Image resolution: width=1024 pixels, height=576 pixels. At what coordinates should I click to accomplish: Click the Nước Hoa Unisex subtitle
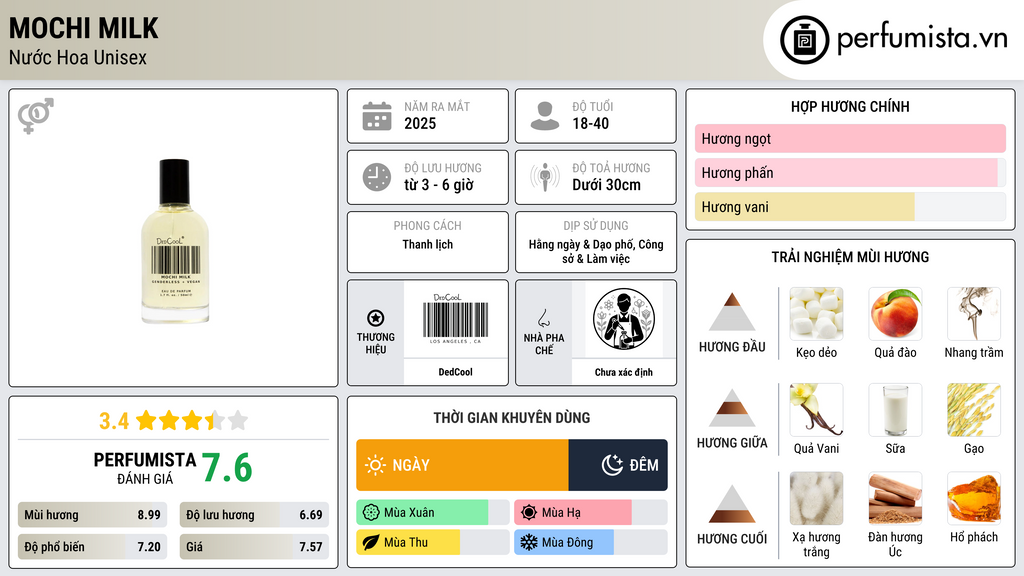click(78, 57)
